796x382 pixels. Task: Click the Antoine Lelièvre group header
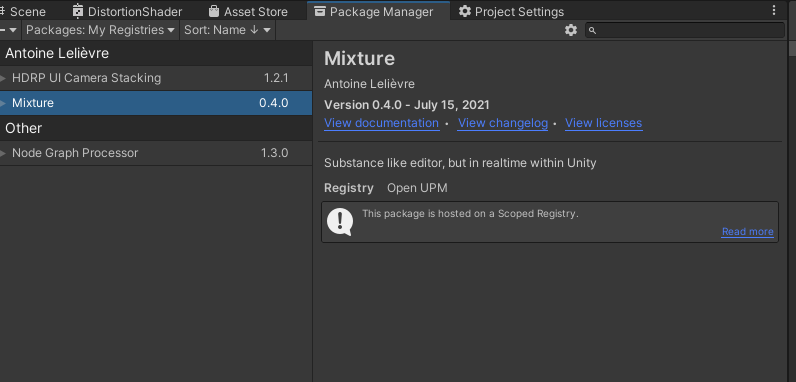click(x=156, y=53)
